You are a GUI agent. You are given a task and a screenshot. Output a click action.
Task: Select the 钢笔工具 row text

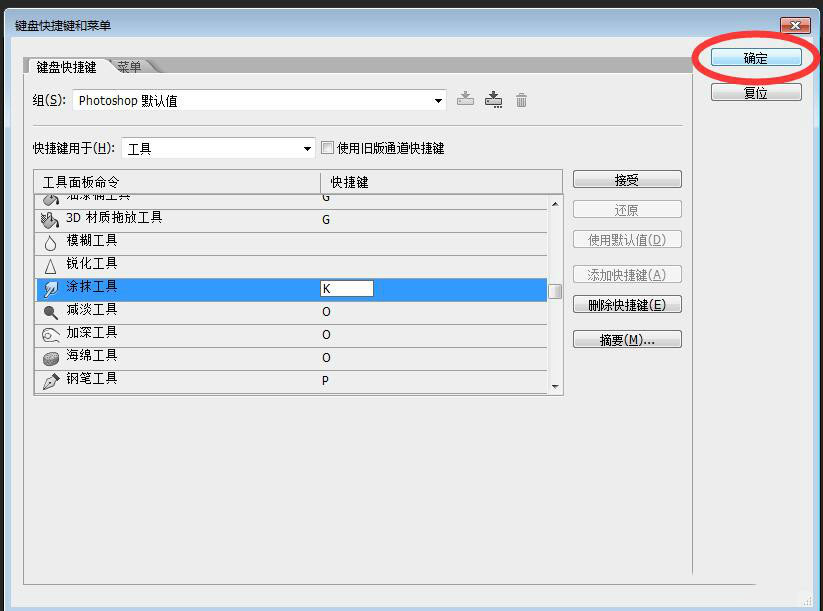[x=92, y=378]
